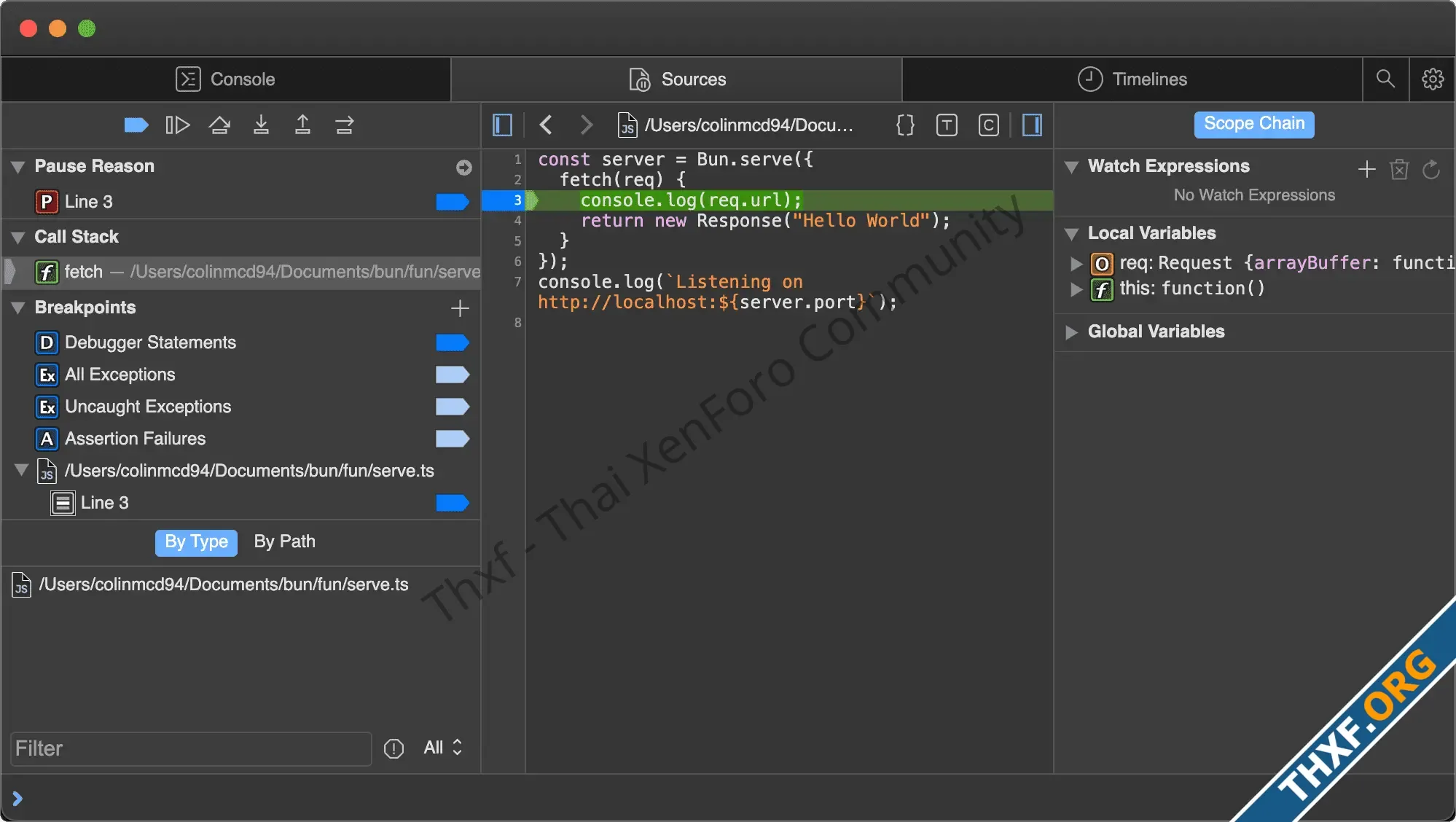Click the Continue script execution button

(178, 125)
